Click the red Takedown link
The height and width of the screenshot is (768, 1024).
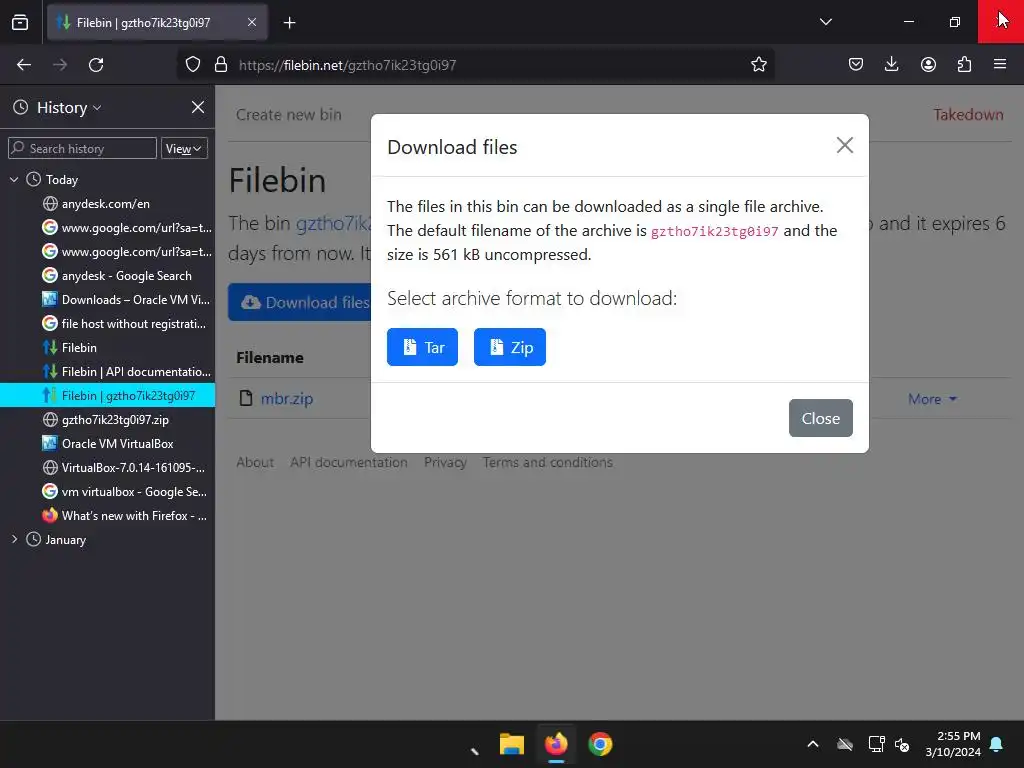tap(968, 114)
